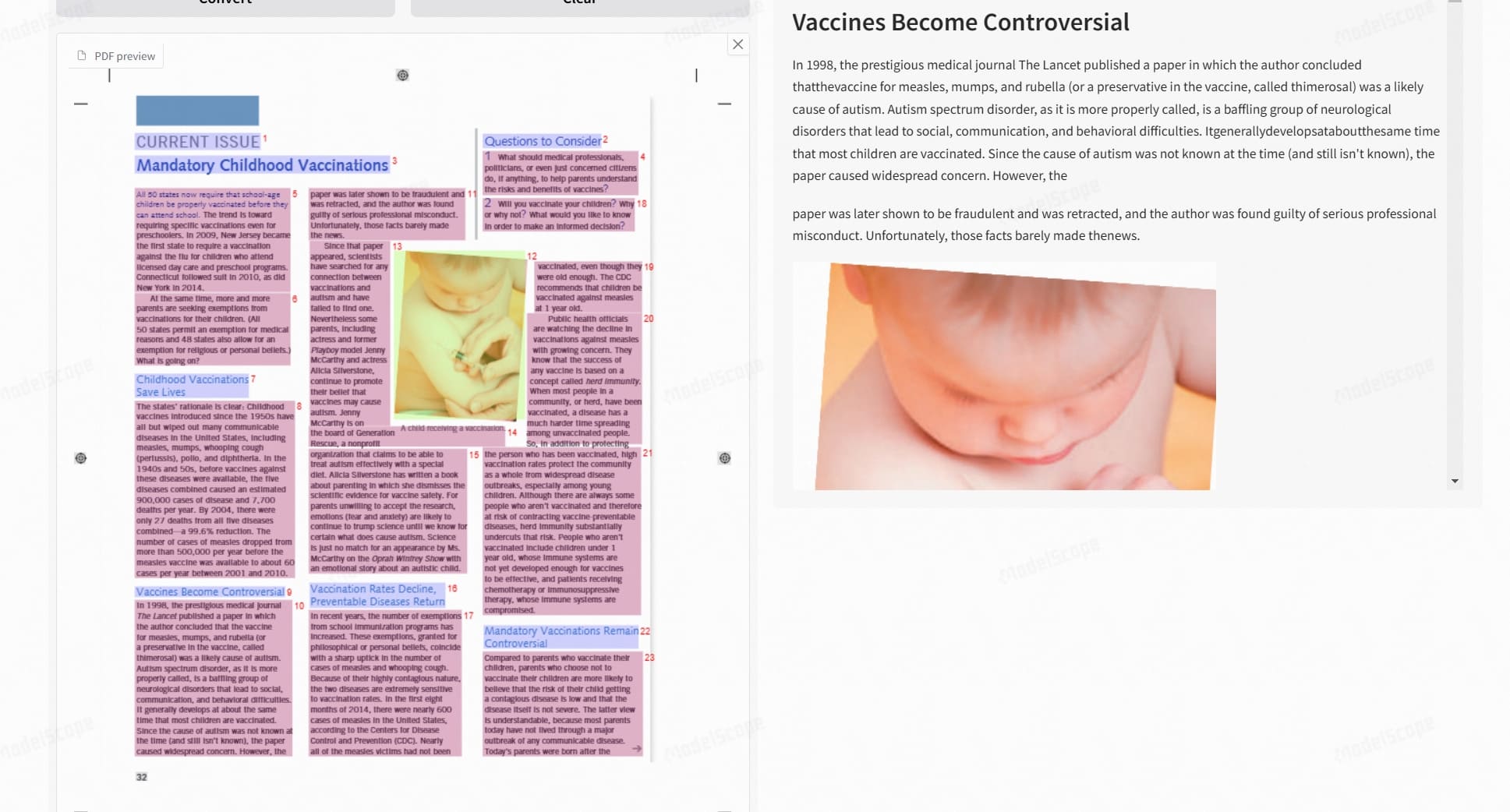Click question 2 'Will you vaccinate your children?'
Screen dimensions: 1510x812
coord(559,214)
